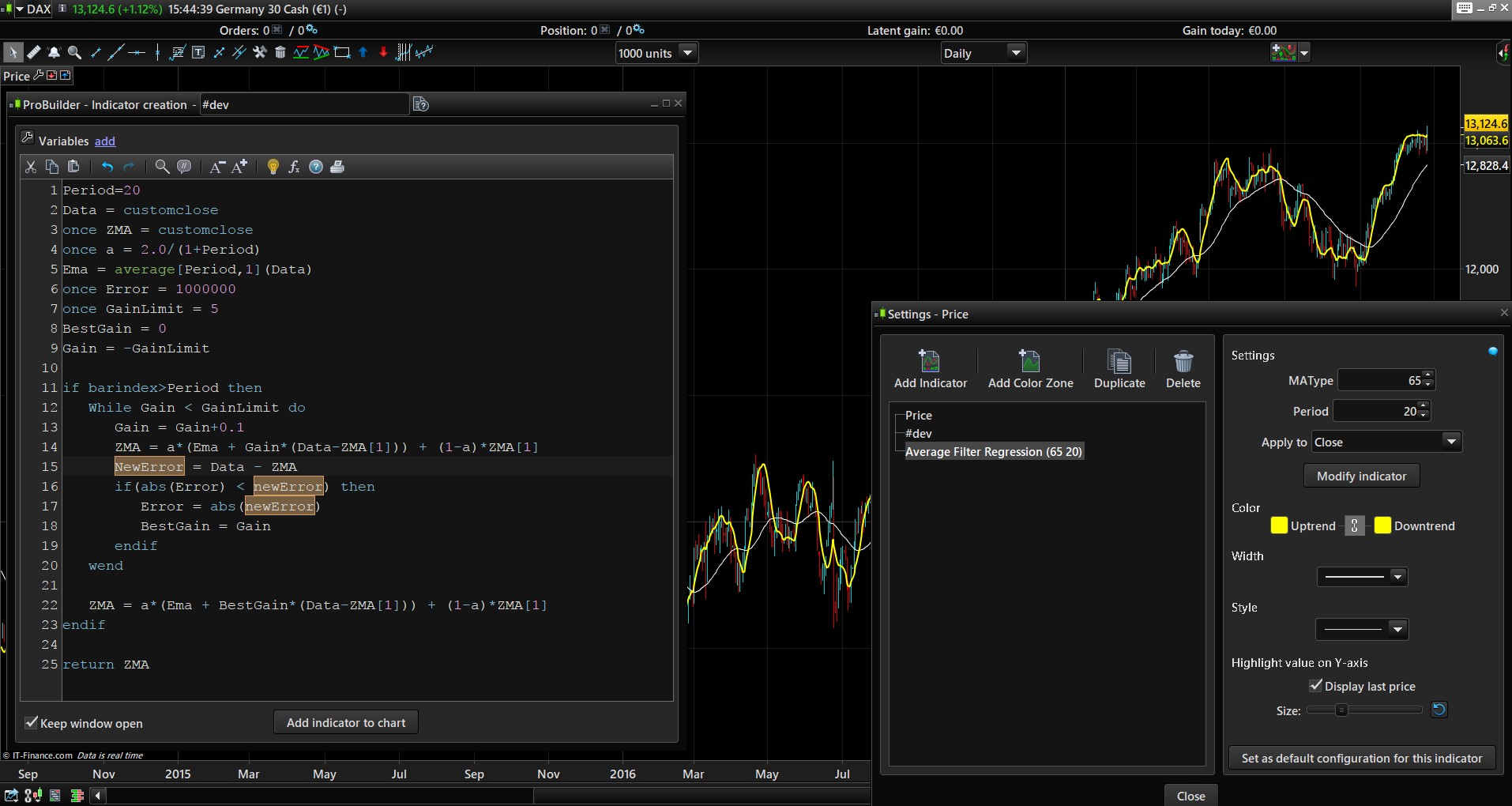The height and width of the screenshot is (806, 1512).
Task: Select the #dev indicator entry
Action: [919, 434]
